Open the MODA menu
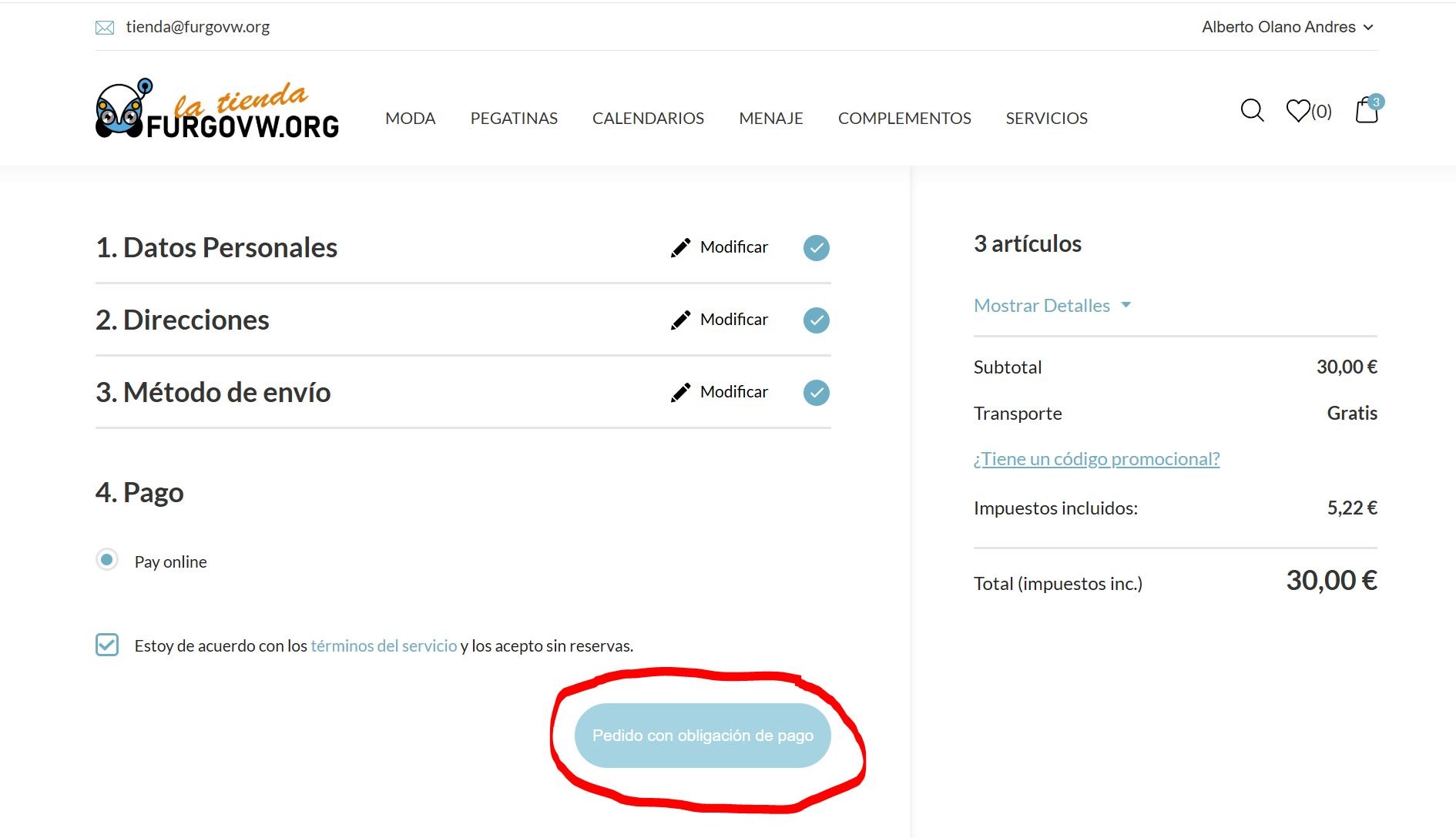Screen dimensions: 1456x838 pos(410,119)
